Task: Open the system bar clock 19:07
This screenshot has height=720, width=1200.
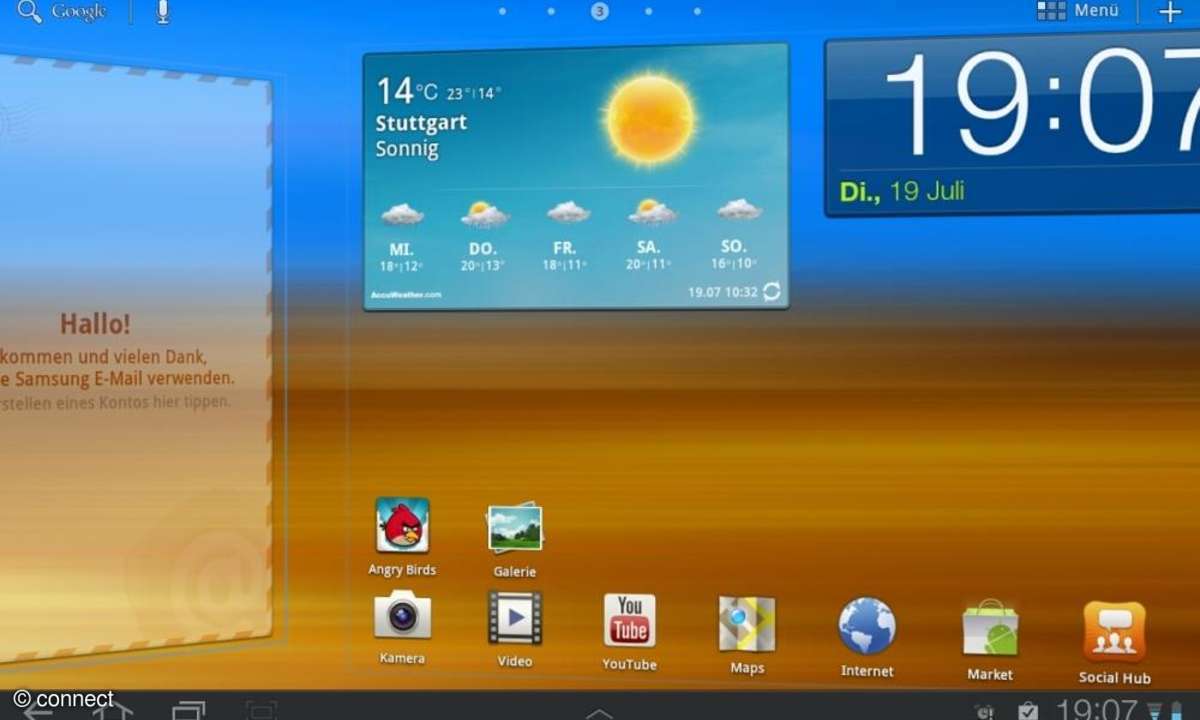Action: [x=1097, y=710]
